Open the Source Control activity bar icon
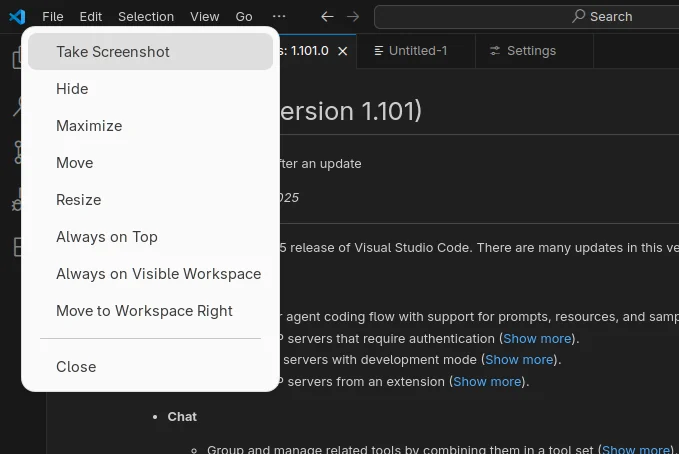679x454 pixels. (18, 152)
